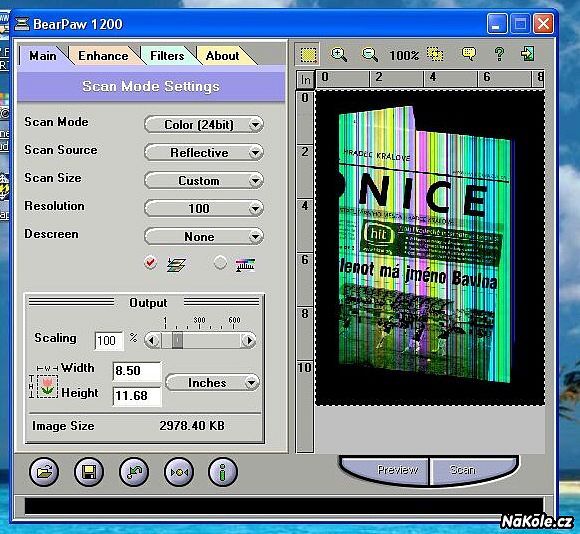Screen dimensions: 580x534
Task: Click the In ruler unit box
Action: tap(306, 80)
